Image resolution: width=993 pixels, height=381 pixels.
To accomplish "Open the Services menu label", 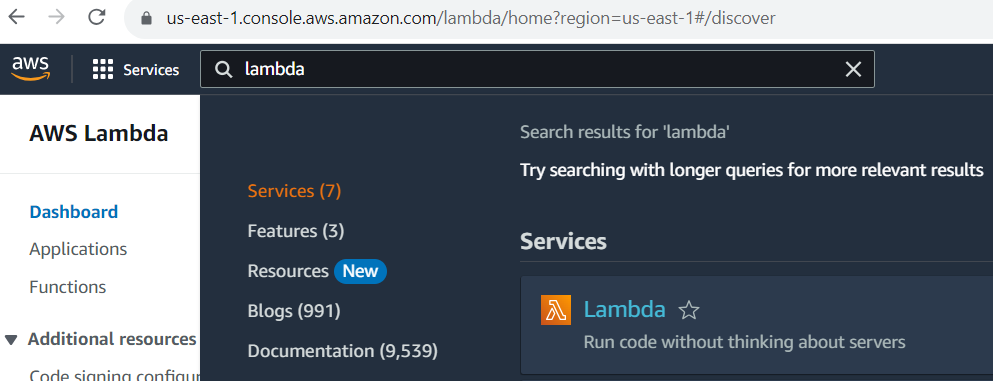I will coord(151,70).
